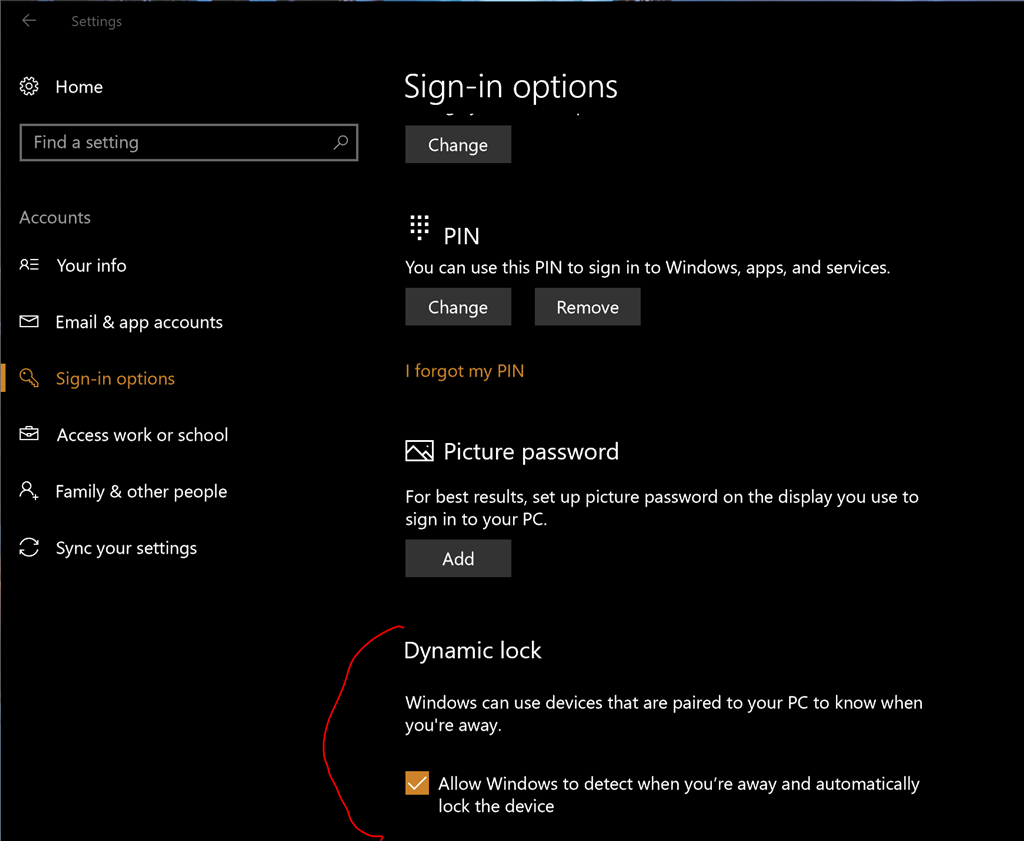Viewport: 1024px width, 841px height.
Task: Navigate to Family & other people
Action: pos(141,492)
